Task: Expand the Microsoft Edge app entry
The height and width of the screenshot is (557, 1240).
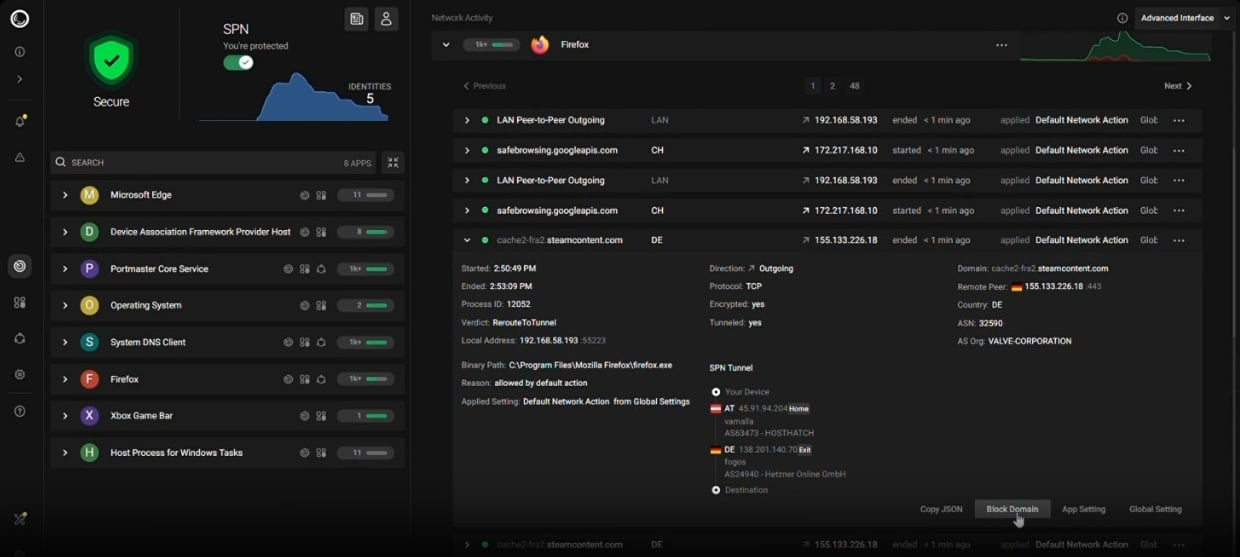Action: 65,195
